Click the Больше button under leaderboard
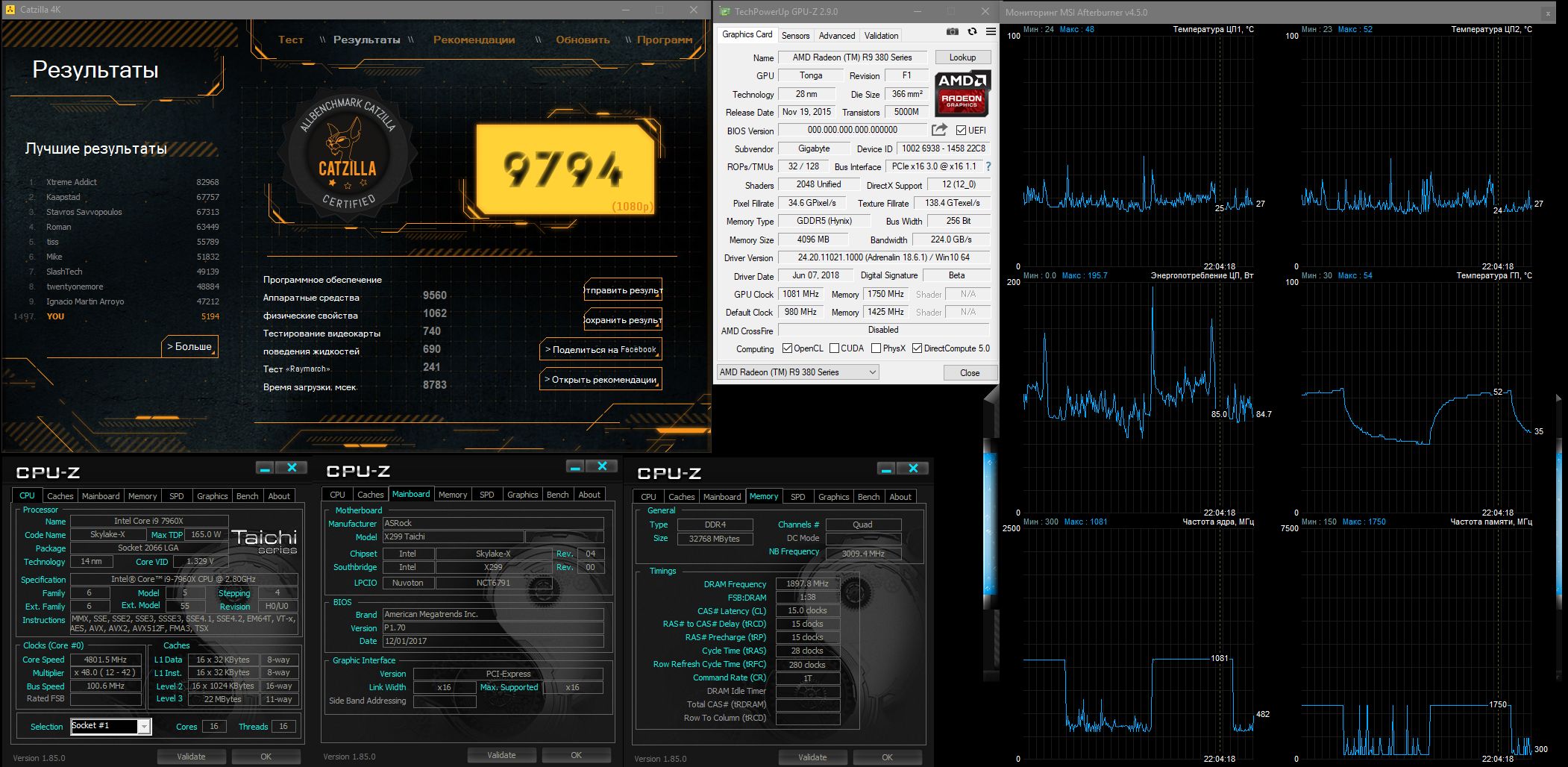This screenshot has width=1568, height=767. (189, 346)
